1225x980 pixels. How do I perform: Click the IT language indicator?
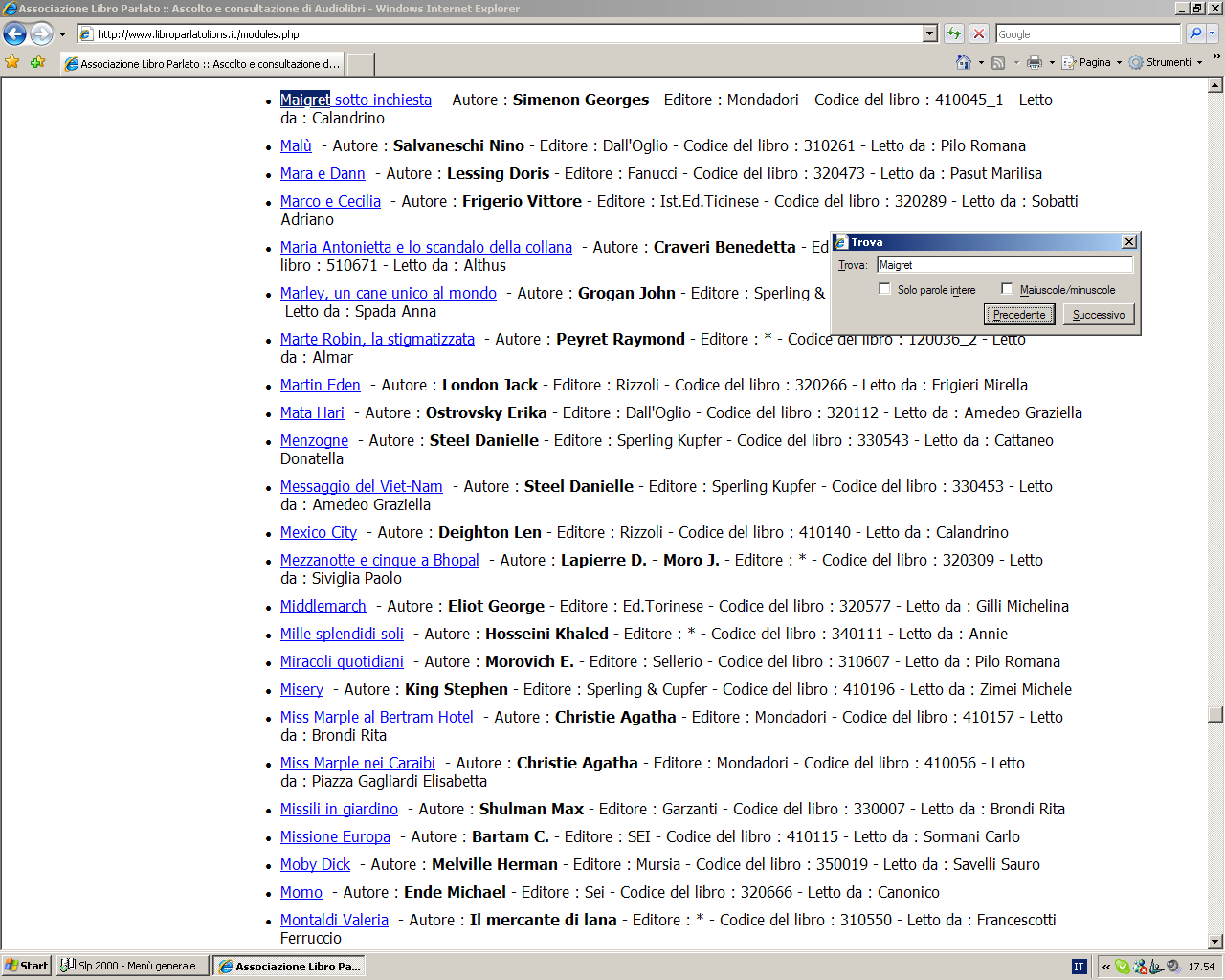pyautogui.click(x=1079, y=967)
